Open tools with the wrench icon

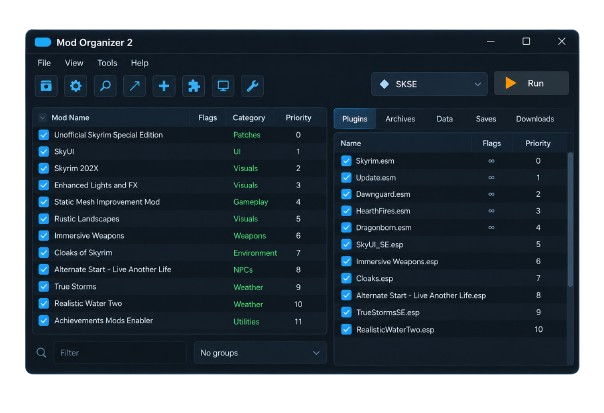[252, 86]
